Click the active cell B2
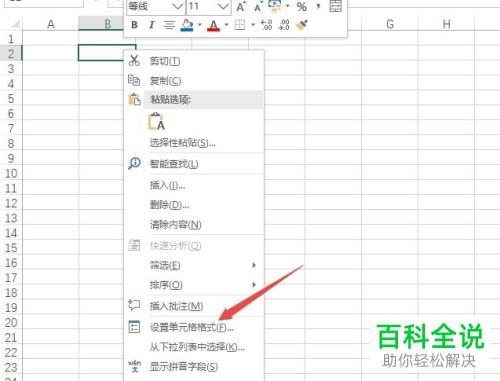 pos(107,53)
